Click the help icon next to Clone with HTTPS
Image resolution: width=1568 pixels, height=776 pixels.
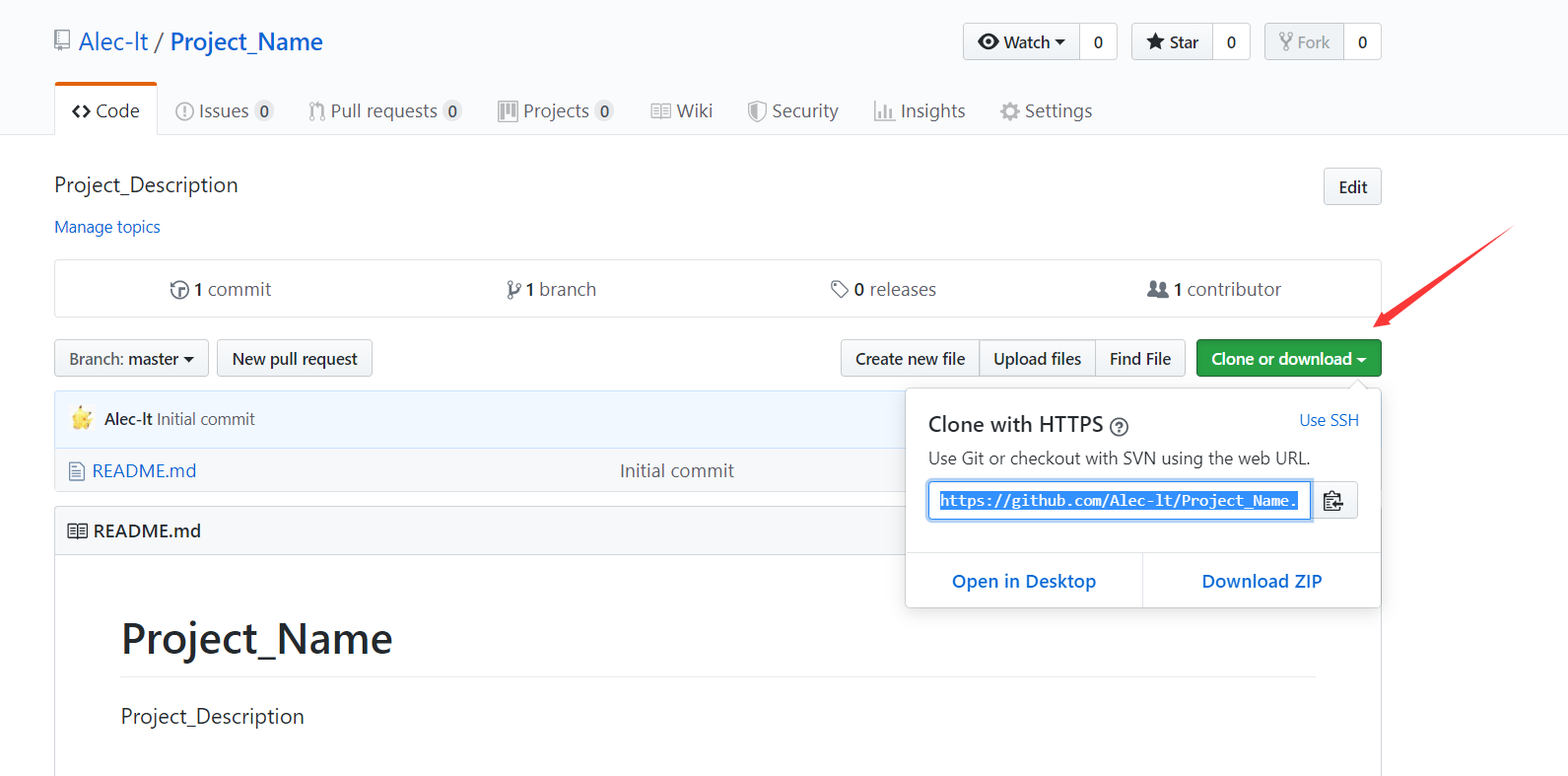[x=1119, y=427]
